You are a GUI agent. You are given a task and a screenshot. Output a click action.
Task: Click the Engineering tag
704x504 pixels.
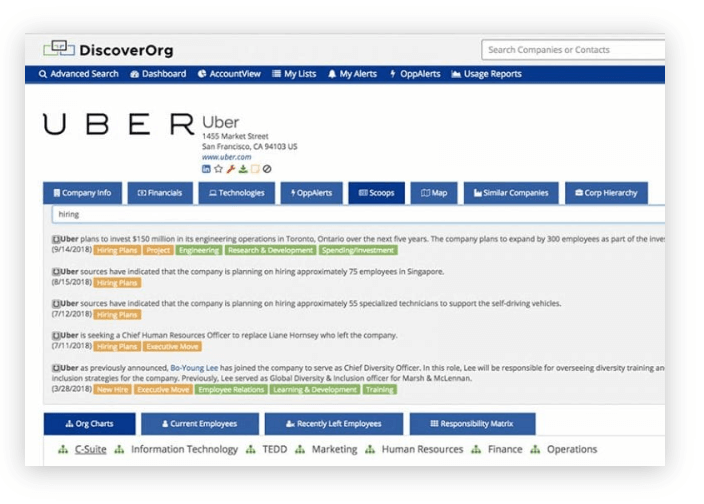pyautogui.click(x=199, y=250)
